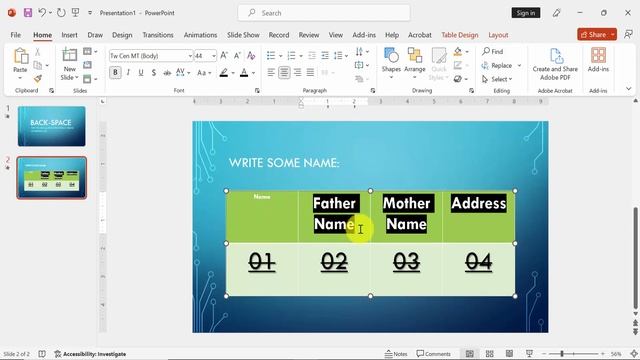Screen dimensions: 640x360
Task: Open Comments pane
Action: (433, 353)
